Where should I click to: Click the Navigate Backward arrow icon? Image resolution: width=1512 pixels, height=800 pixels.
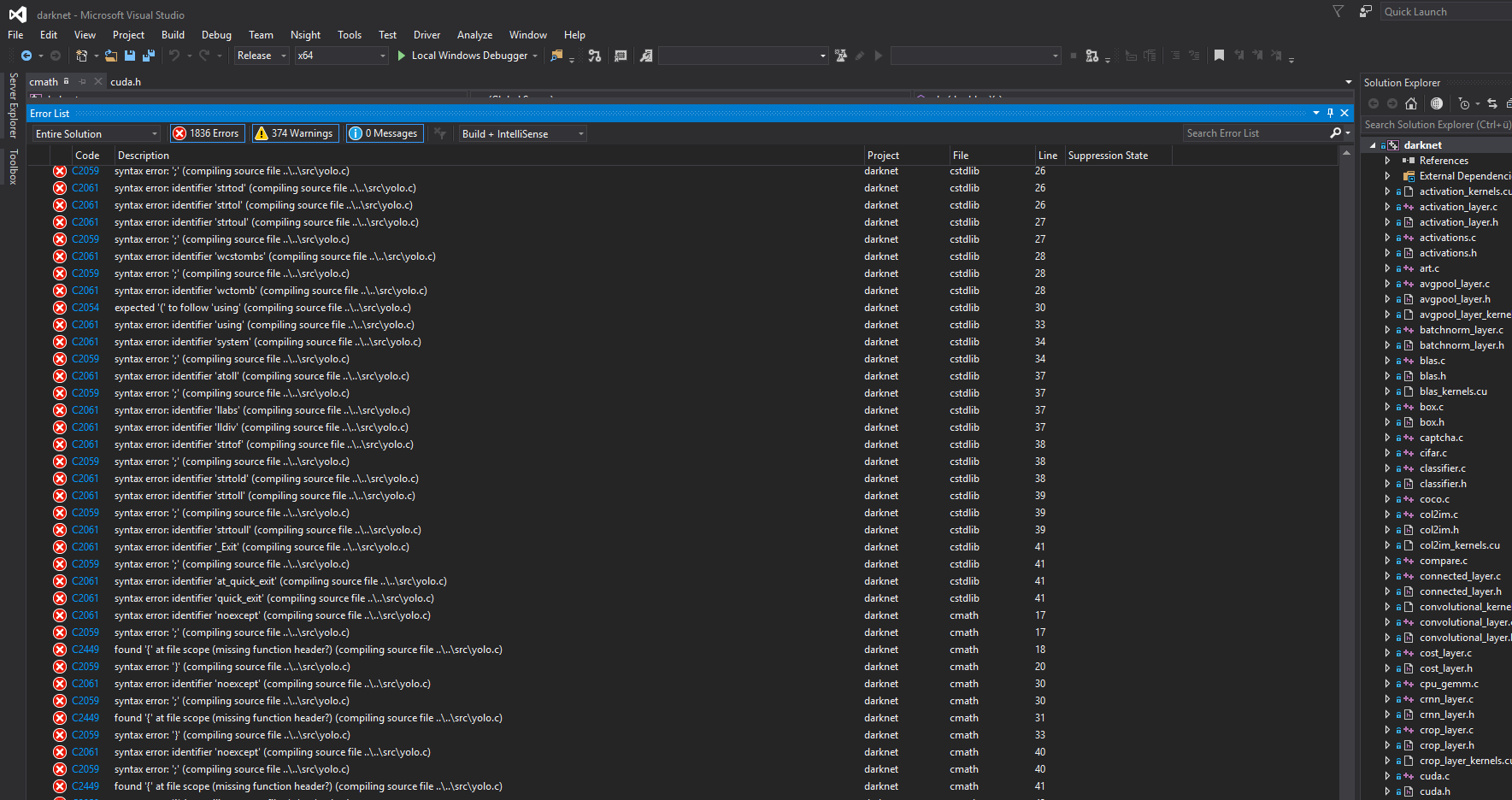26,56
